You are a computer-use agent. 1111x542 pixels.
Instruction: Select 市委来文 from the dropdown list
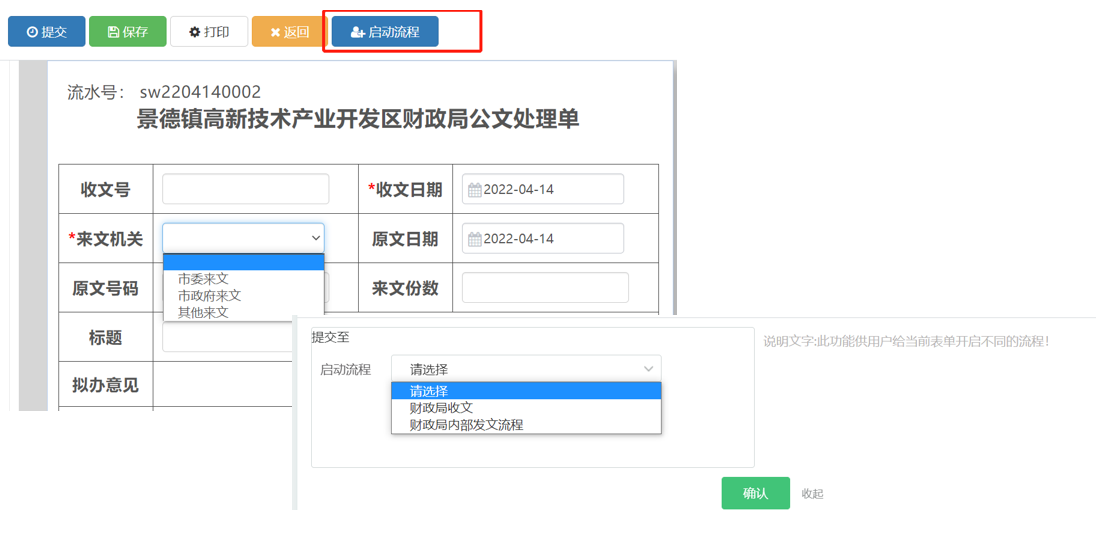click(203, 279)
